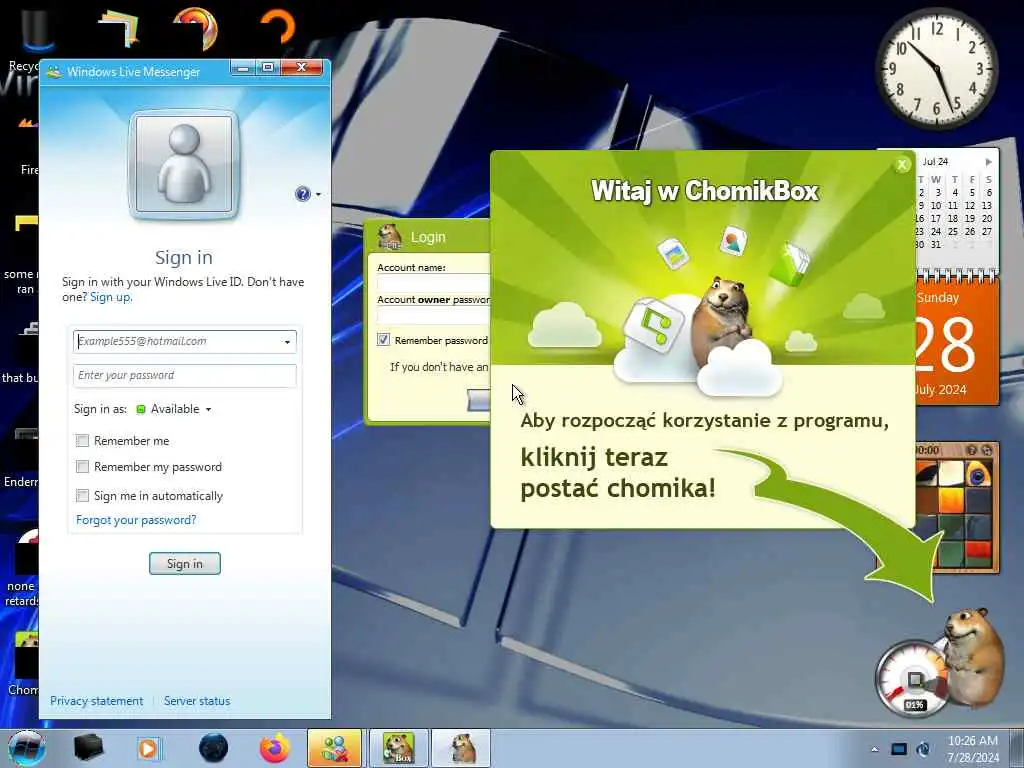Open the Privacy statement link
The image size is (1024, 768).
click(x=97, y=701)
